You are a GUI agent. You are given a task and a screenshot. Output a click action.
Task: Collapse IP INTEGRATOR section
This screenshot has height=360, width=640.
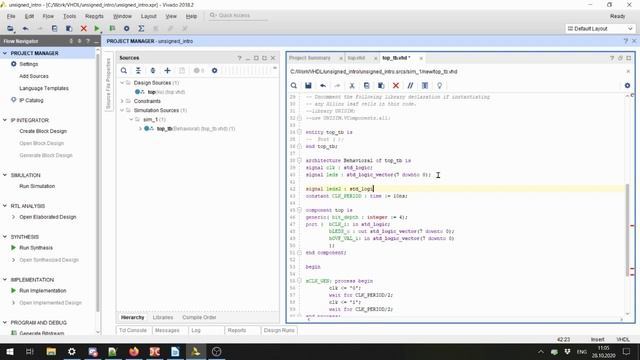point(5,120)
